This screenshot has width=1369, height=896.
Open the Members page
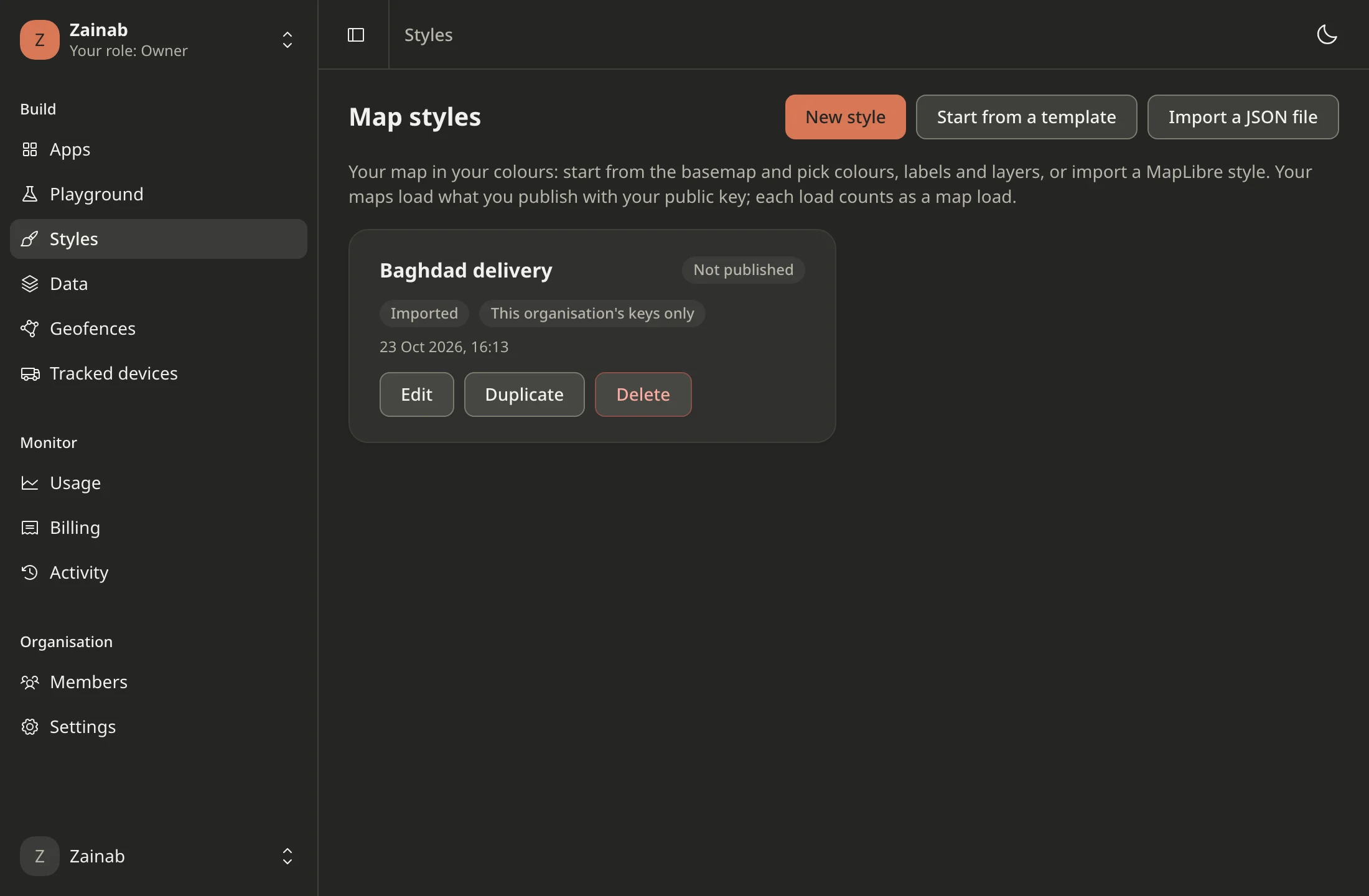[159, 682]
